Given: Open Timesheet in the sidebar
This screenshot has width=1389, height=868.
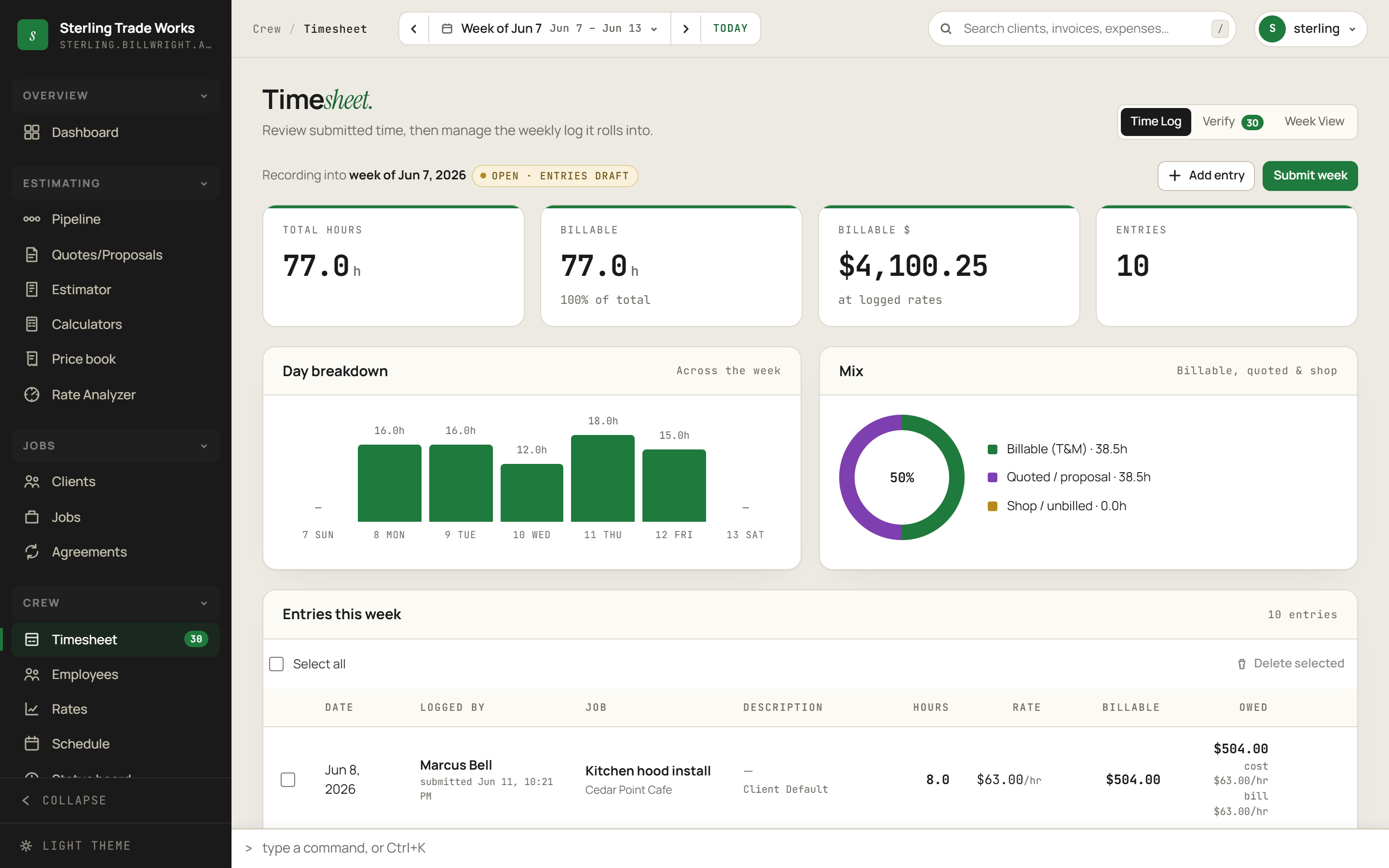Looking at the screenshot, I should [115, 639].
